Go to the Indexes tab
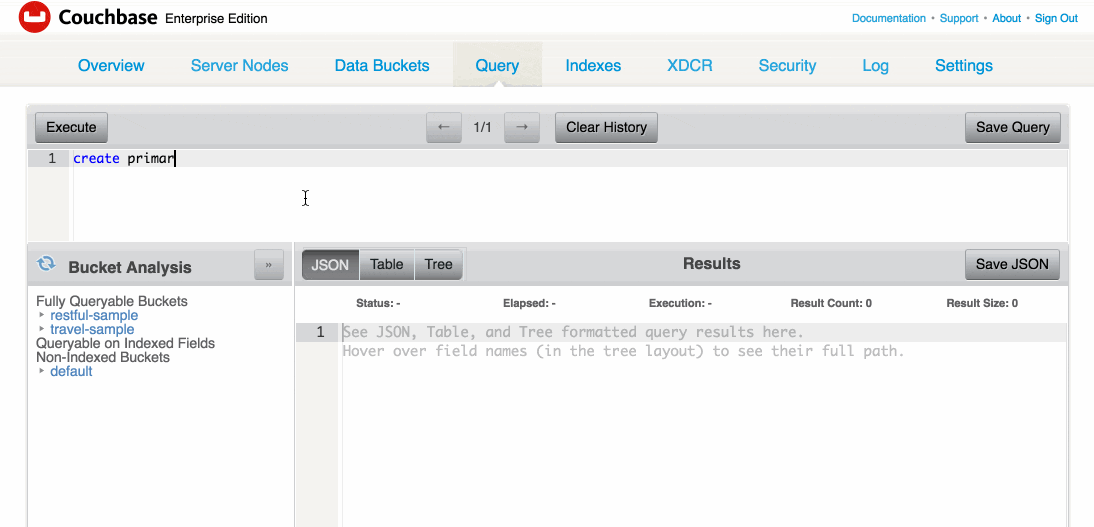 pyautogui.click(x=593, y=66)
